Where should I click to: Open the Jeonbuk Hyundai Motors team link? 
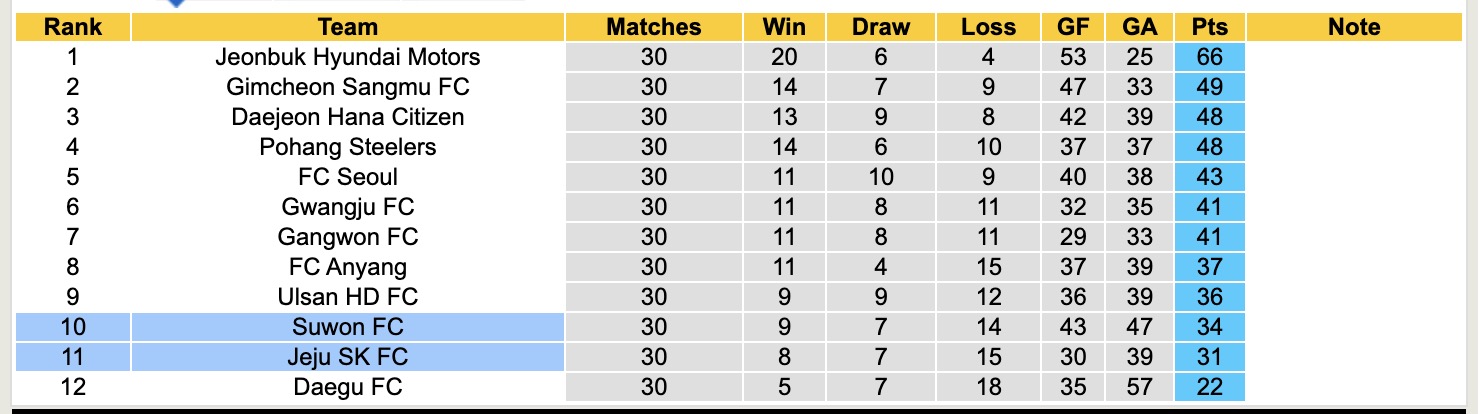pos(347,57)
